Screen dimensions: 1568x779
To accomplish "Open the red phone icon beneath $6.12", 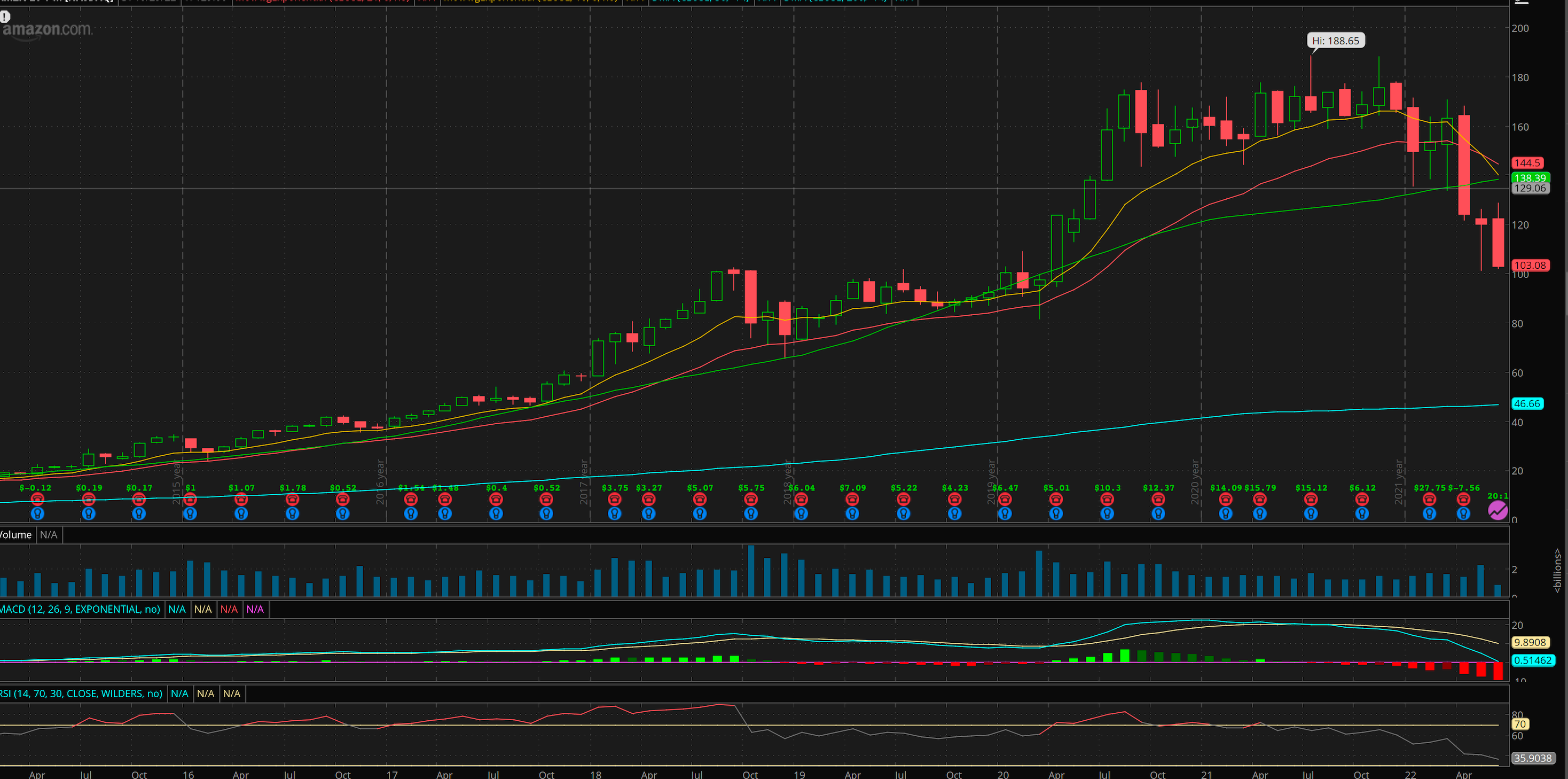I will click(x=1362, y=500).
